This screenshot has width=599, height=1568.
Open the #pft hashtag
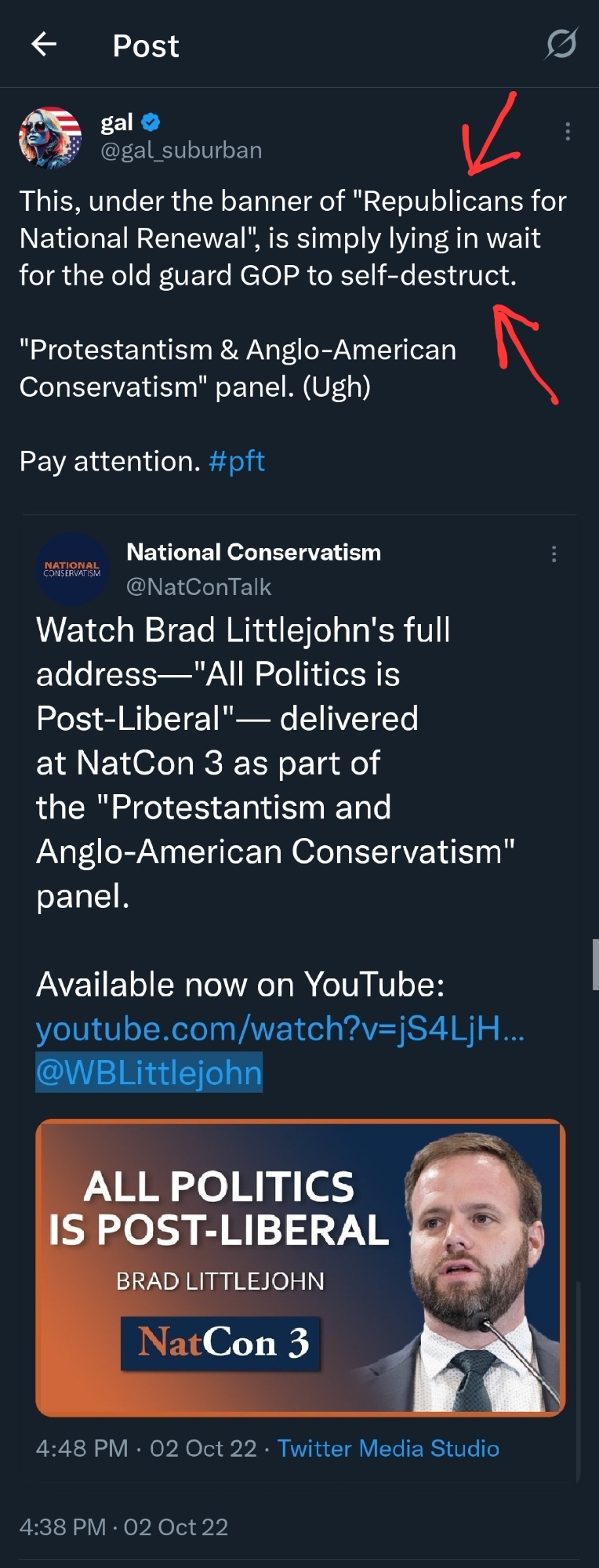point(237,461)
